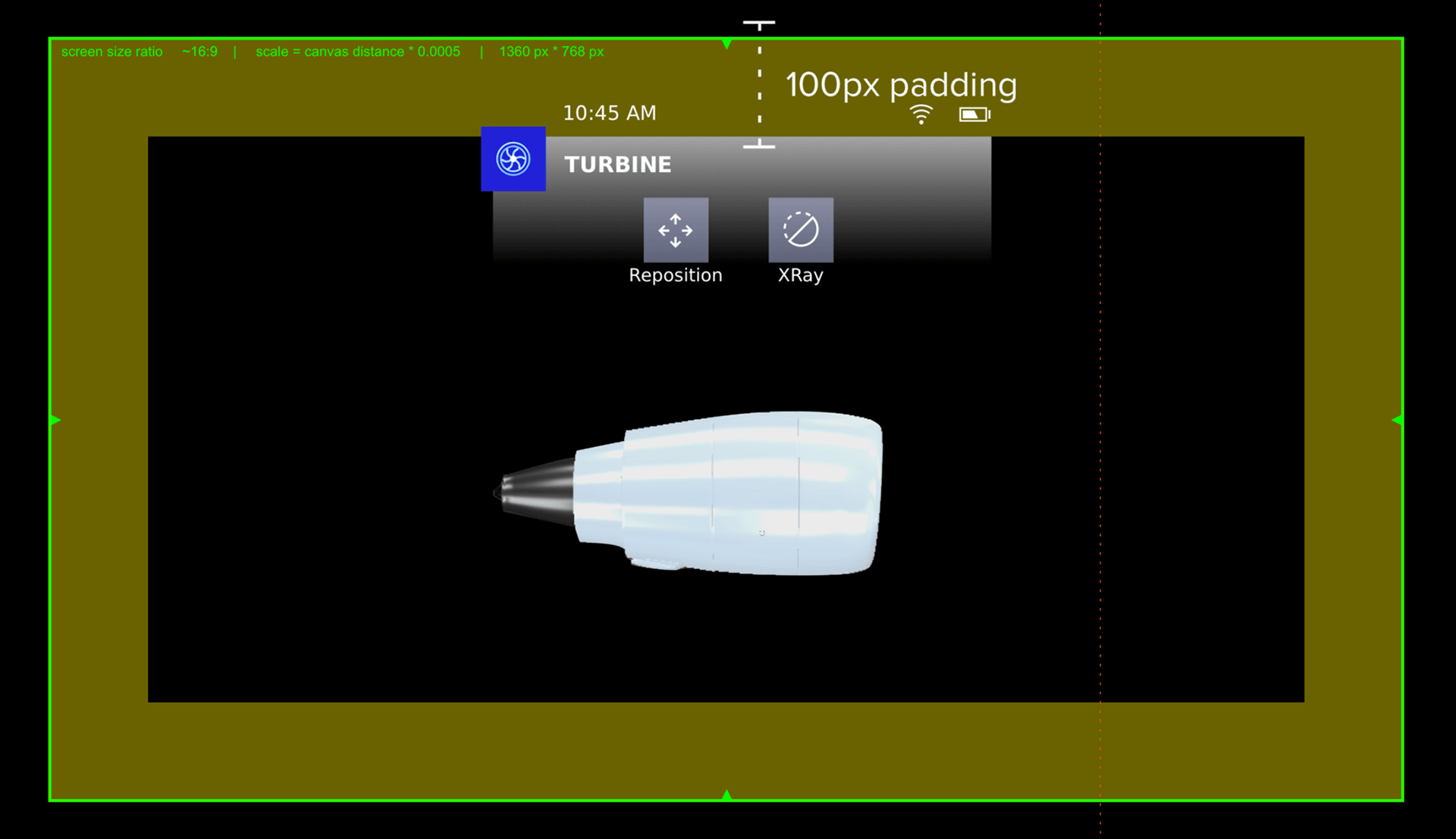Click the TURBINE title in header bar
Screen dimensions: 1456x839
[618, 164]
